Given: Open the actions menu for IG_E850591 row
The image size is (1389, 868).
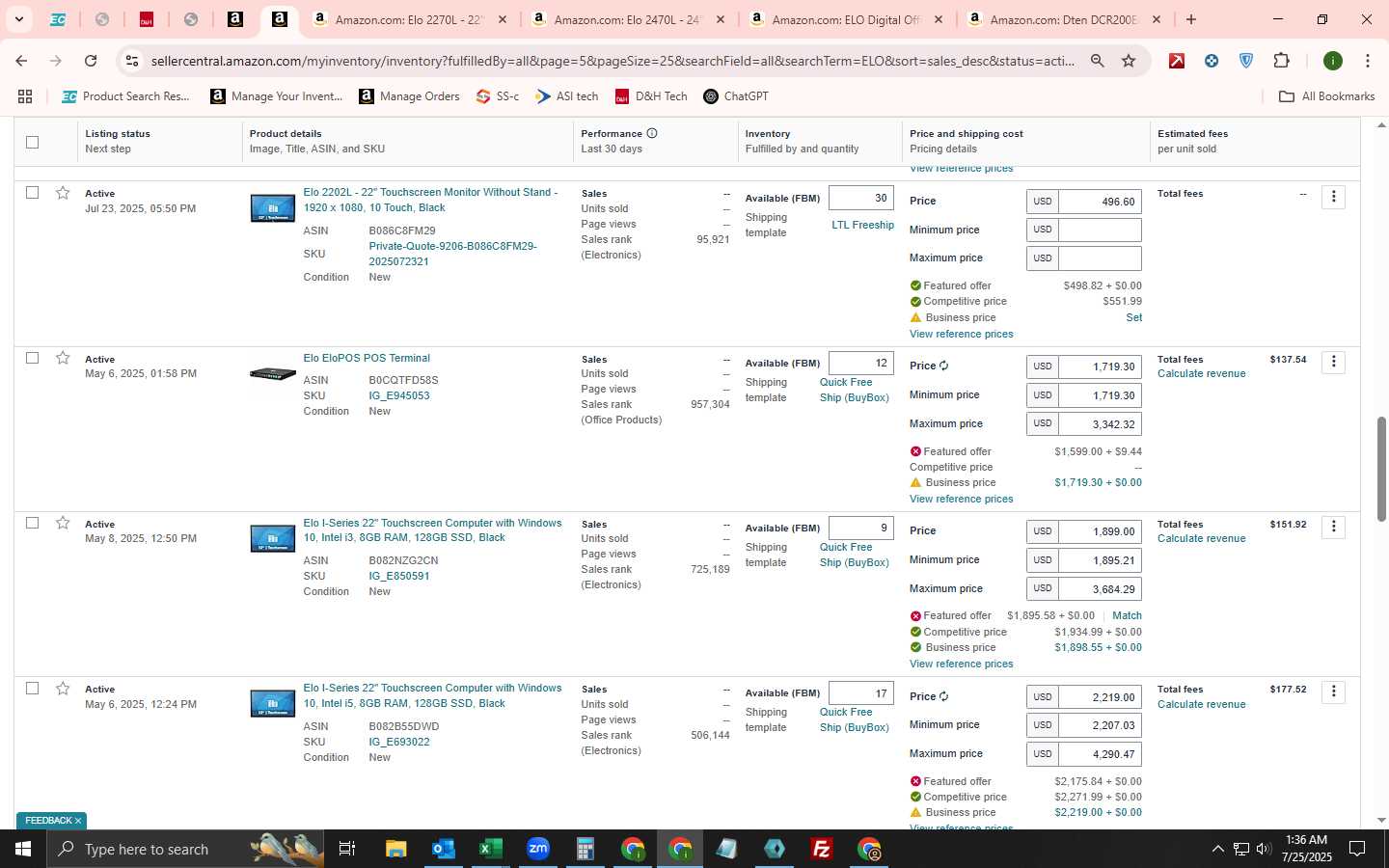Looking at the screenshot, I should [1333, 527].
